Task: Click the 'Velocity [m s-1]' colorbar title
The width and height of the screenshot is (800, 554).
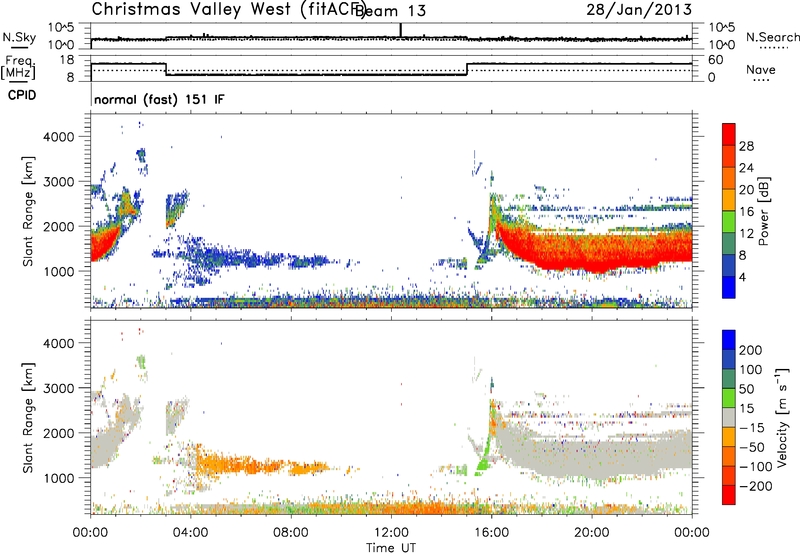Action: (x=782, y=417)
